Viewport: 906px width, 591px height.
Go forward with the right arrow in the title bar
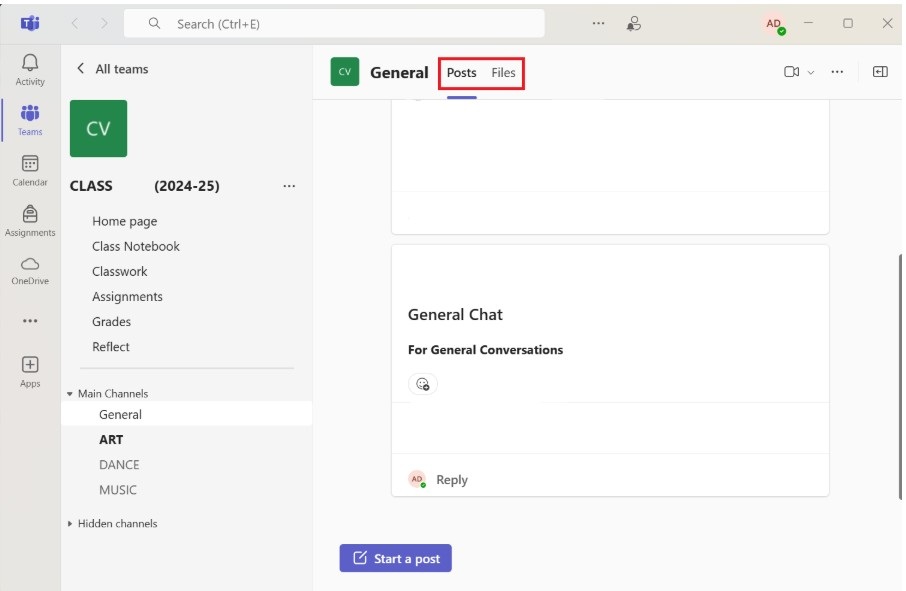click(104, 23)
